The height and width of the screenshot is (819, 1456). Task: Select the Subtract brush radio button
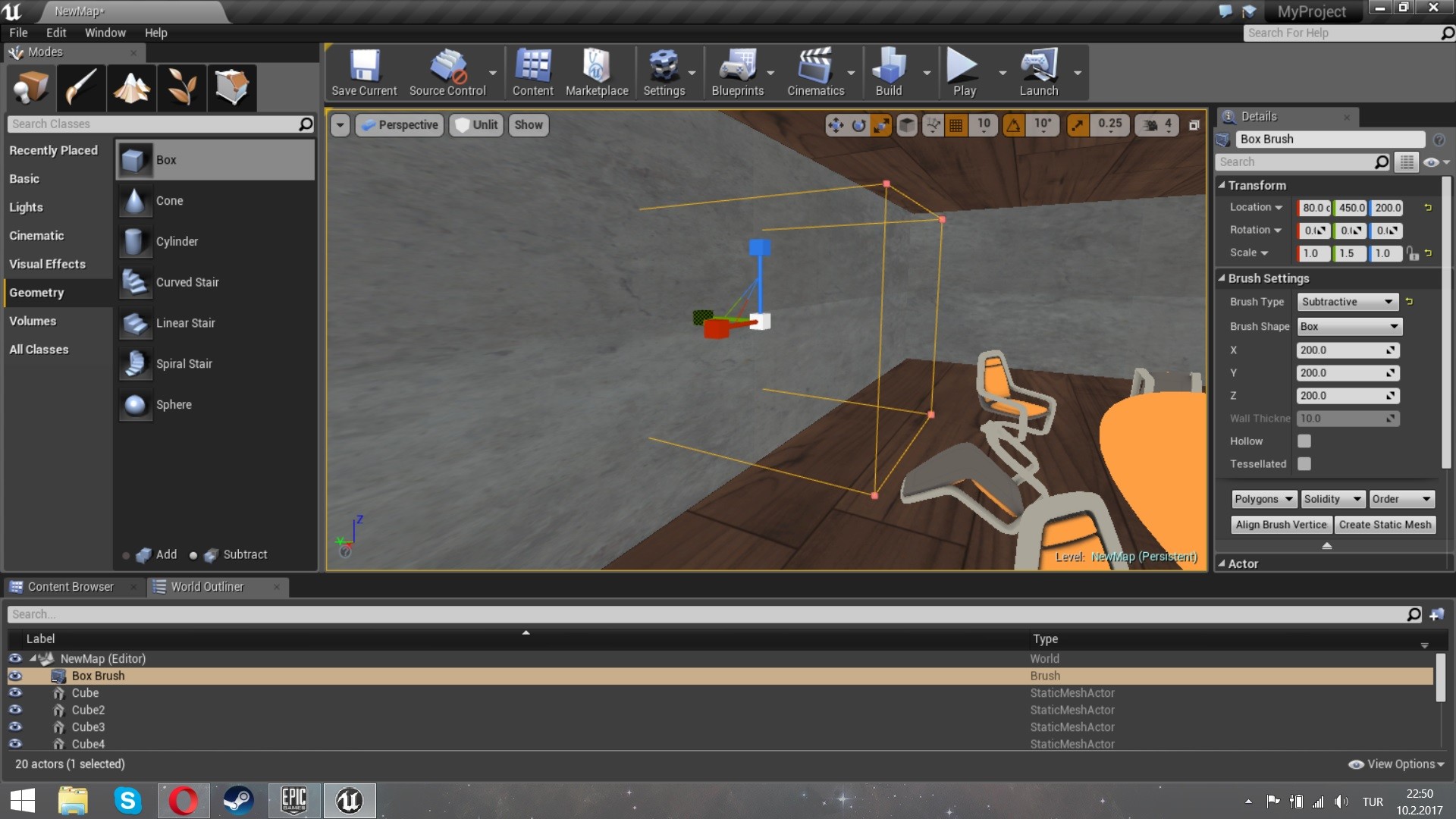(193, 556)
